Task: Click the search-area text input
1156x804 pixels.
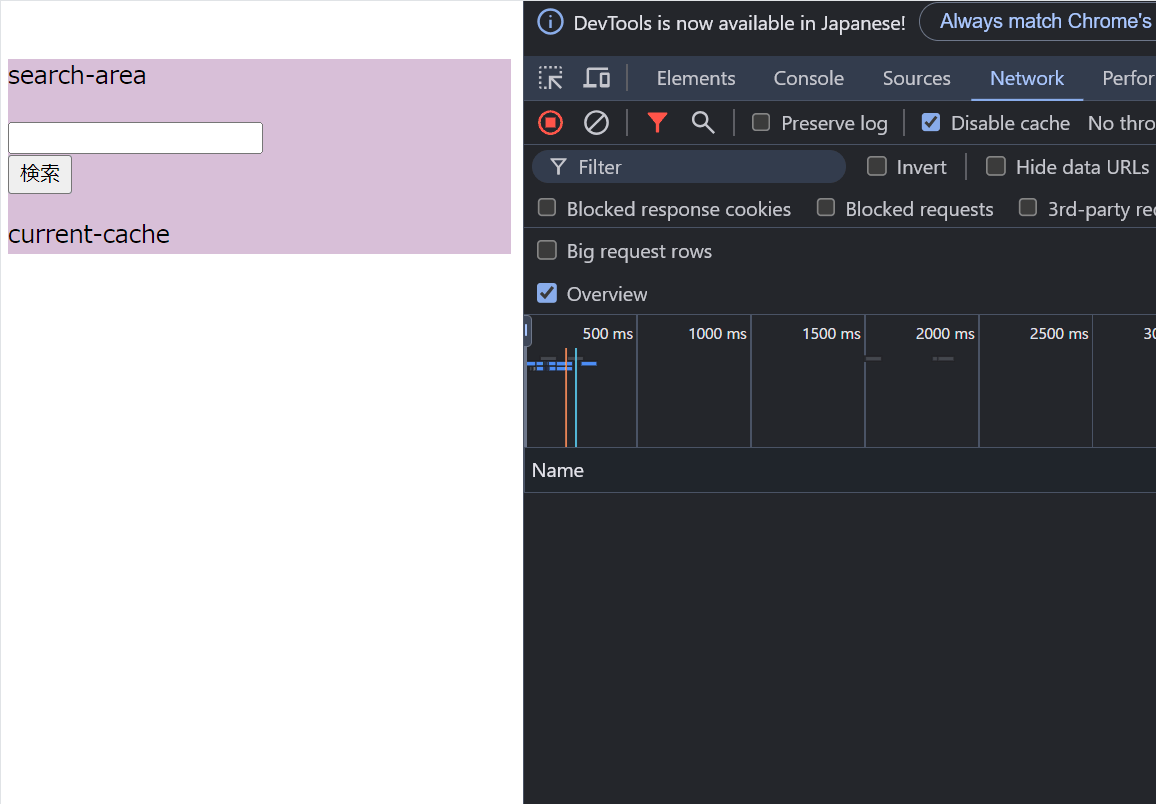Action: pos(135,137)
